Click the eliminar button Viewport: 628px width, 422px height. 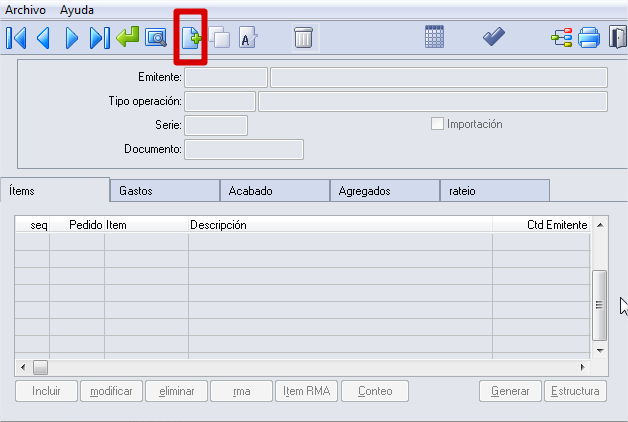pos(177,391)
